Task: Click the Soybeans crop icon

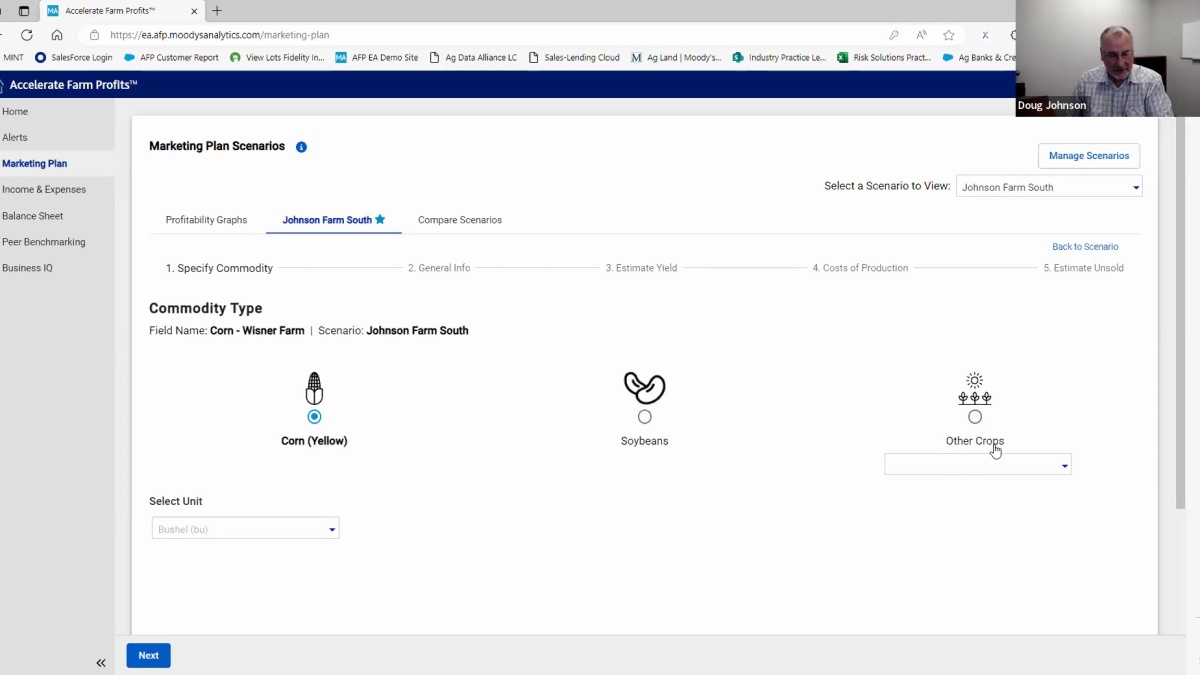Action: point(645,388)
